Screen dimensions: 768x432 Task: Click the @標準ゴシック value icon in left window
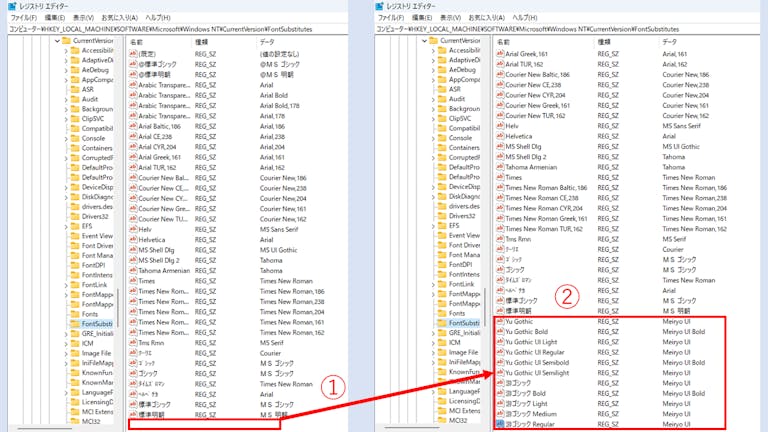(133, 64)
